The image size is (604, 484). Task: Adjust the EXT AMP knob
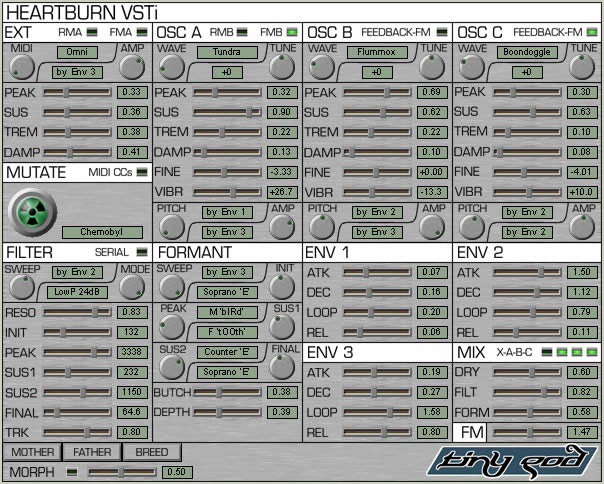pos(132,67)
